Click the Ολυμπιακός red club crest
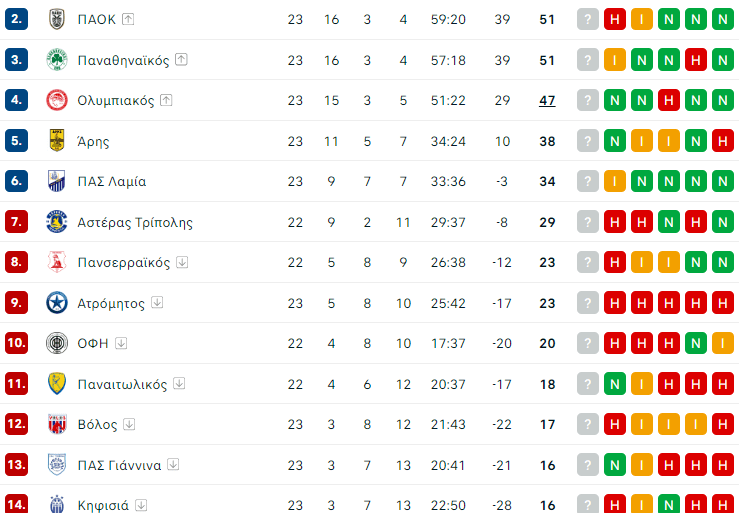The image size is (739, 513). pyautogui.click(x=56, y=100)
